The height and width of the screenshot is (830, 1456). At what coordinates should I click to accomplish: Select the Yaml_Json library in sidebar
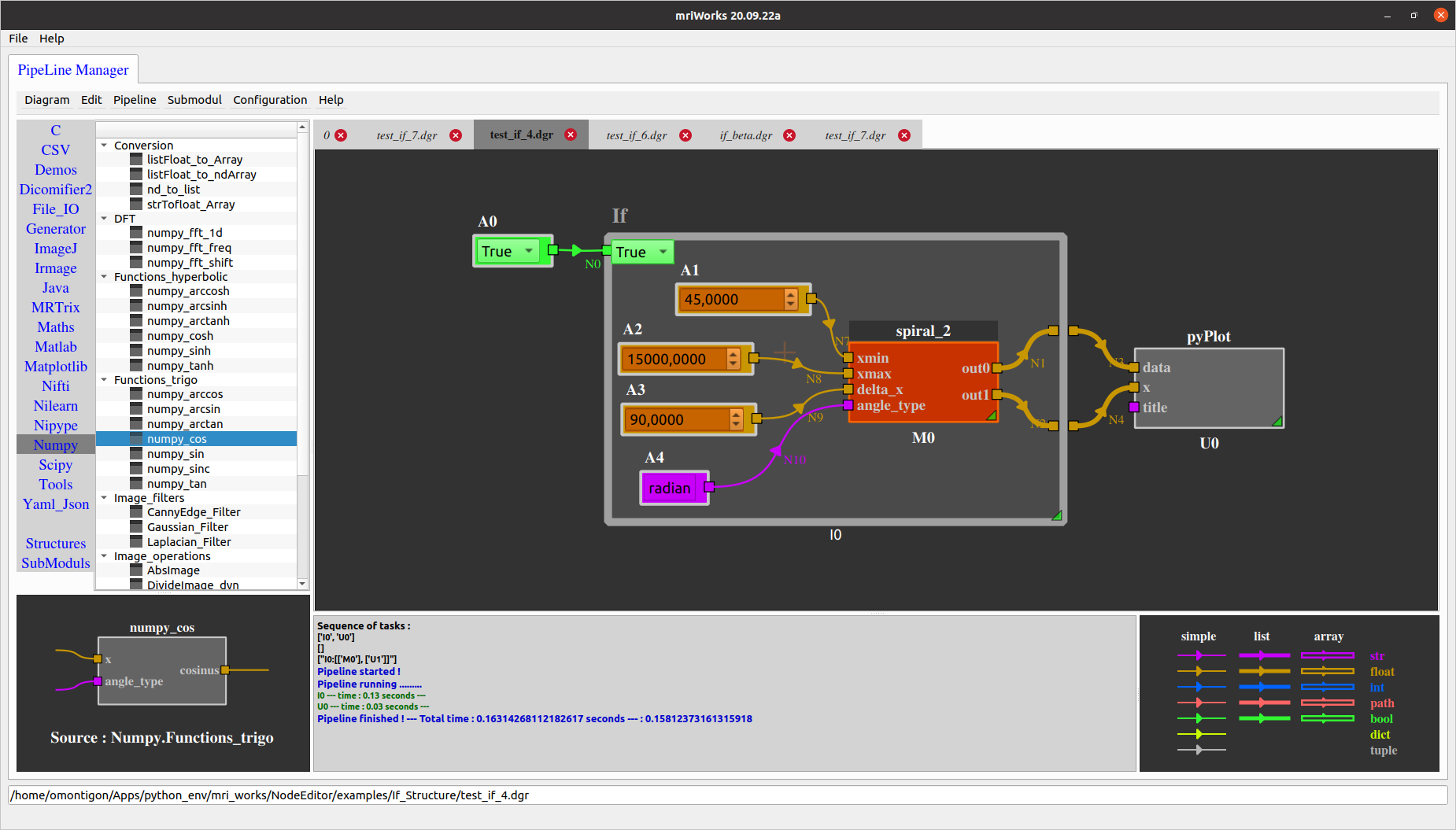point(56,504)
